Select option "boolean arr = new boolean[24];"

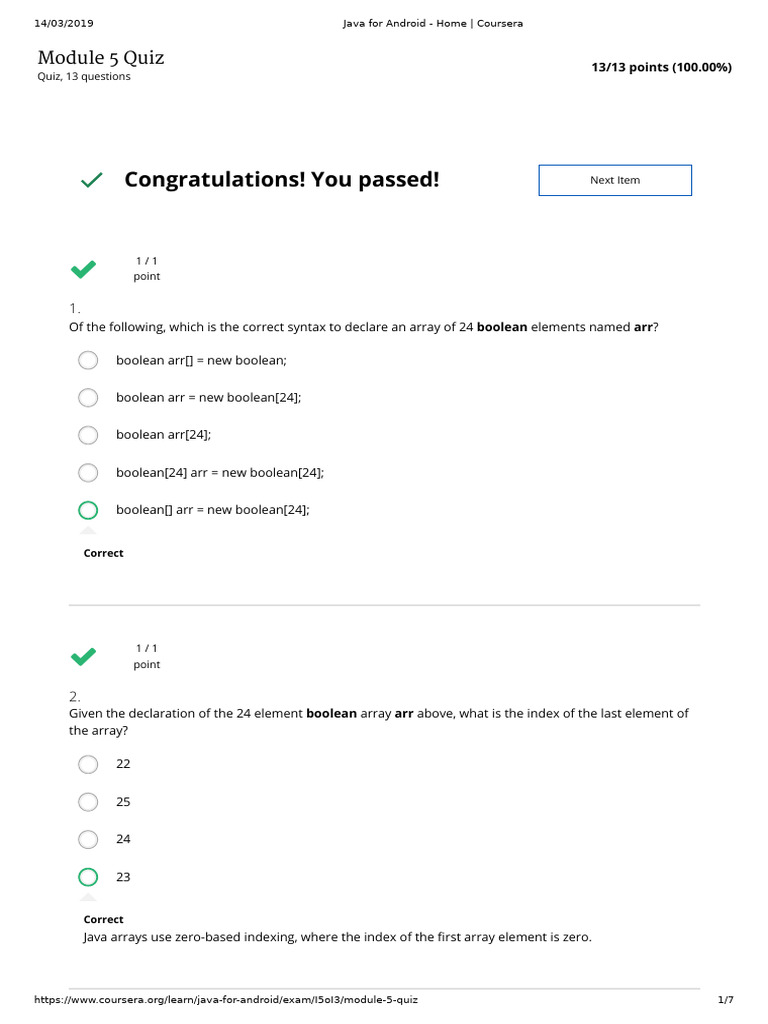88,397
